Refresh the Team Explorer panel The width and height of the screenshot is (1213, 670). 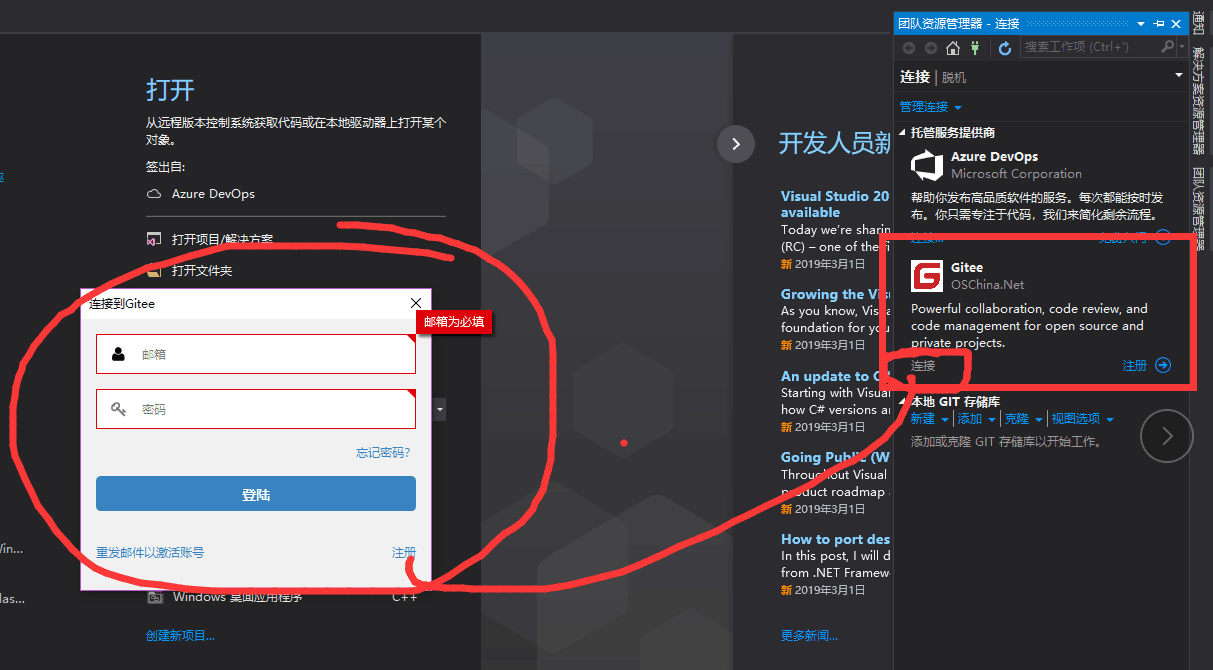point(1005,48)
